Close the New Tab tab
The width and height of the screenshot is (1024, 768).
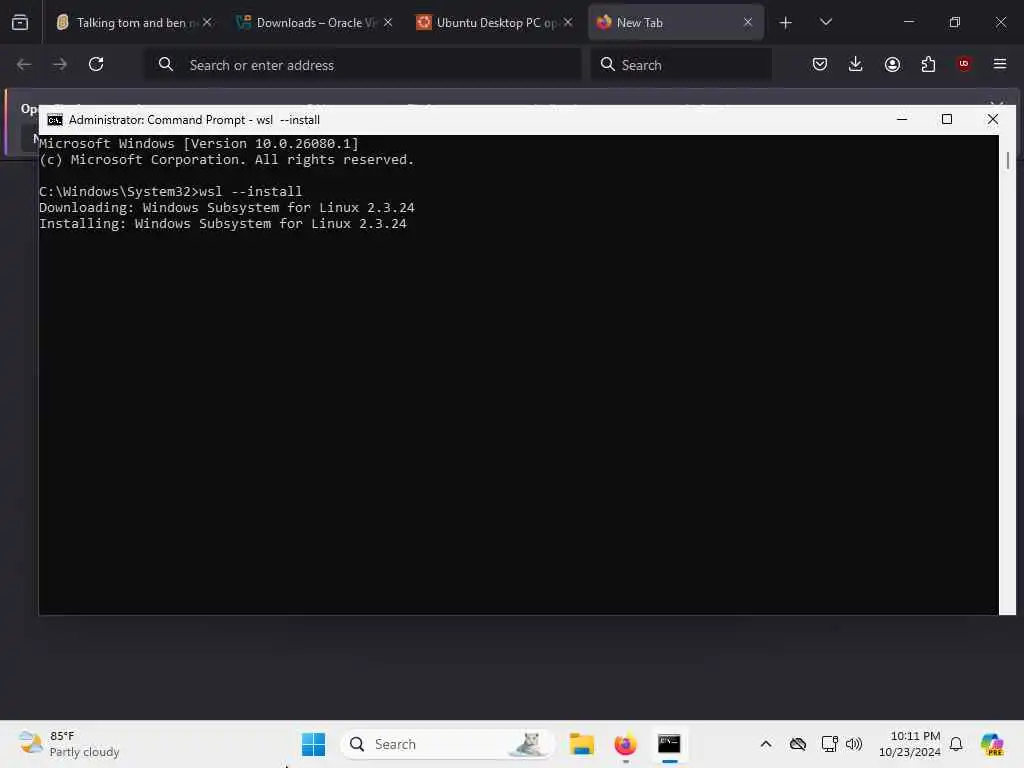coord(748,22)
